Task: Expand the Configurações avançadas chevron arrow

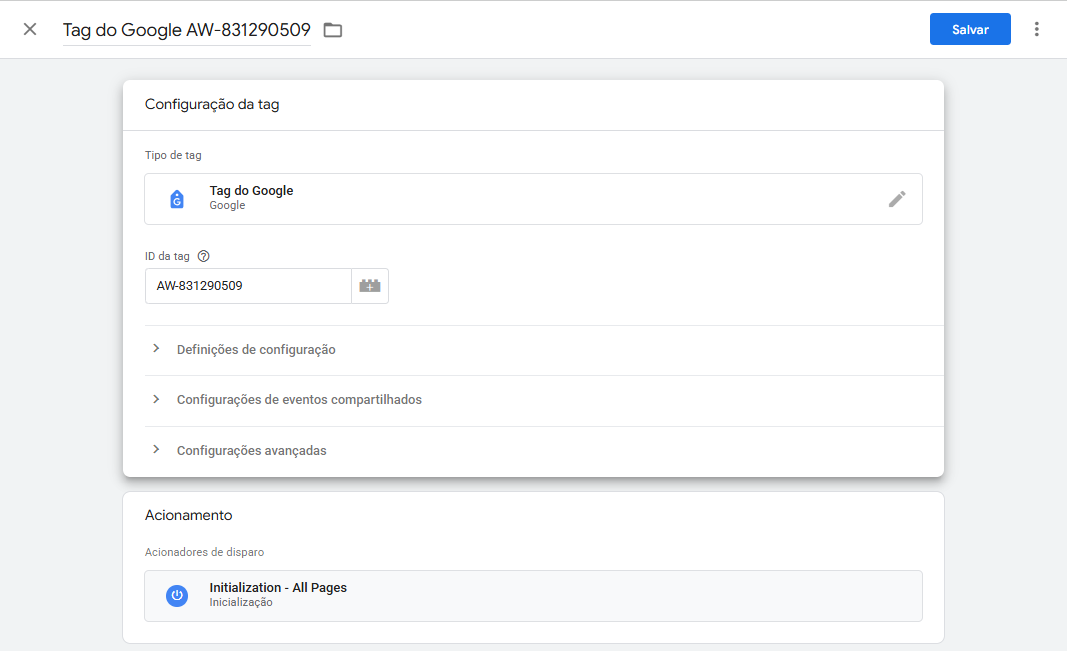Action: coord(156,450)
